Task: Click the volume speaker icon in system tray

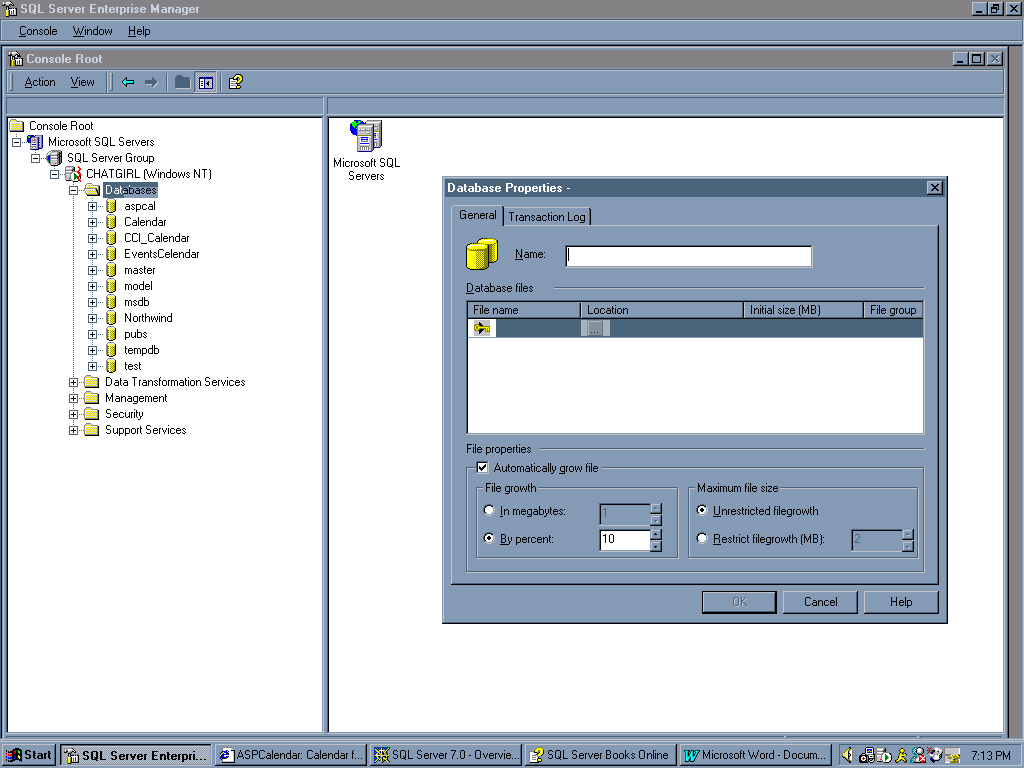Action: point(847,755)
